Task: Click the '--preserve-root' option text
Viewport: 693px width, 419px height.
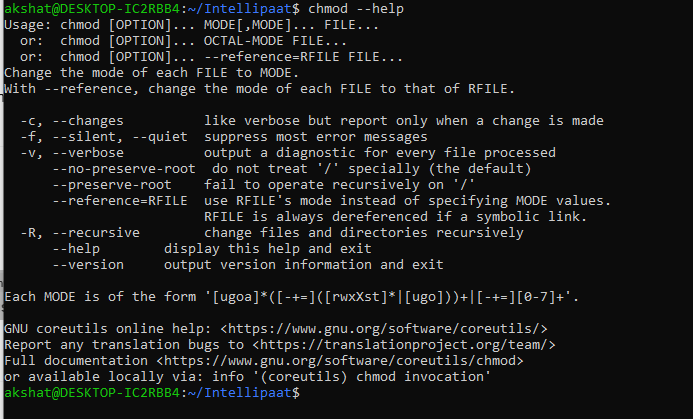Action: pos(112,185)
